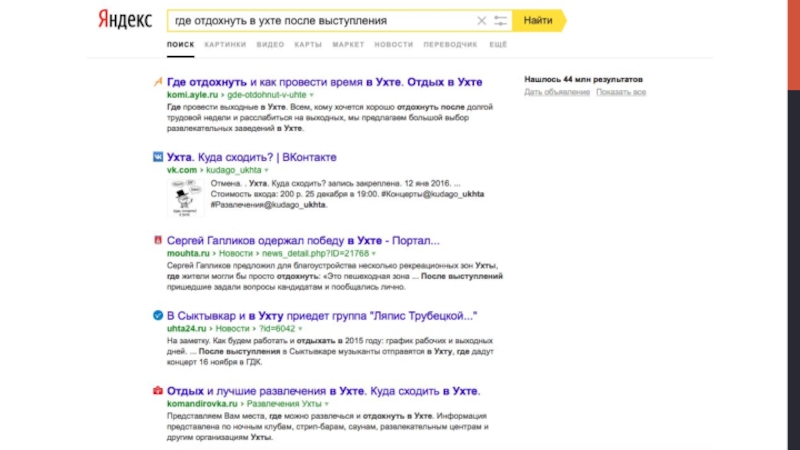Open mouhta.ru Новости breadcrumb
This screenshot has width=800, height=450.
236,253
